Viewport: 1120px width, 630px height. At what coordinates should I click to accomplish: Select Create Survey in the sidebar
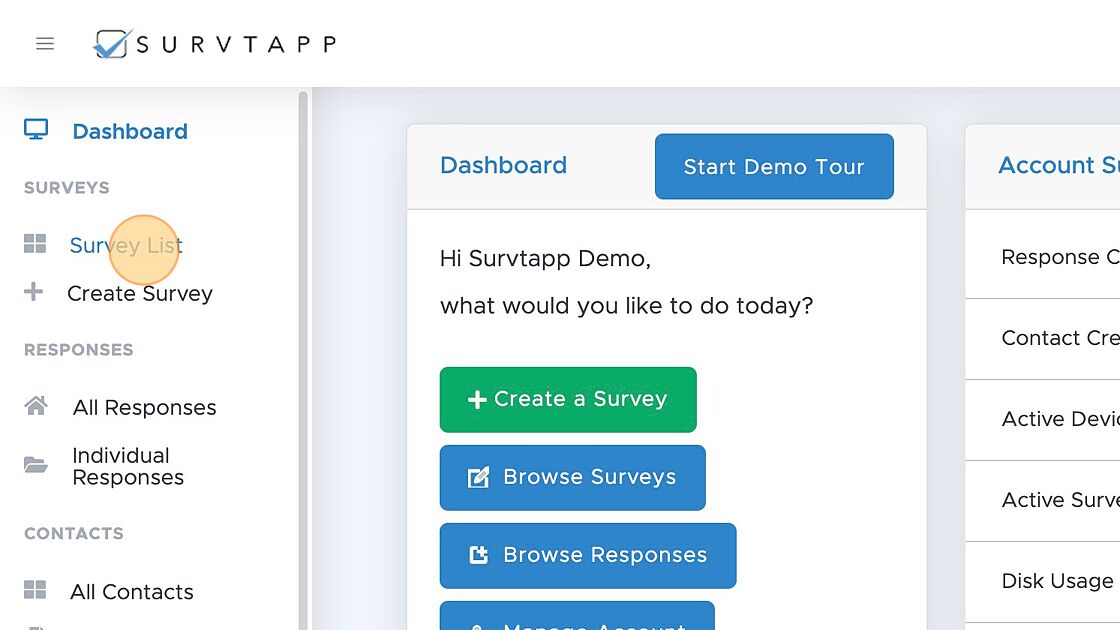click(x=140, y=294)
